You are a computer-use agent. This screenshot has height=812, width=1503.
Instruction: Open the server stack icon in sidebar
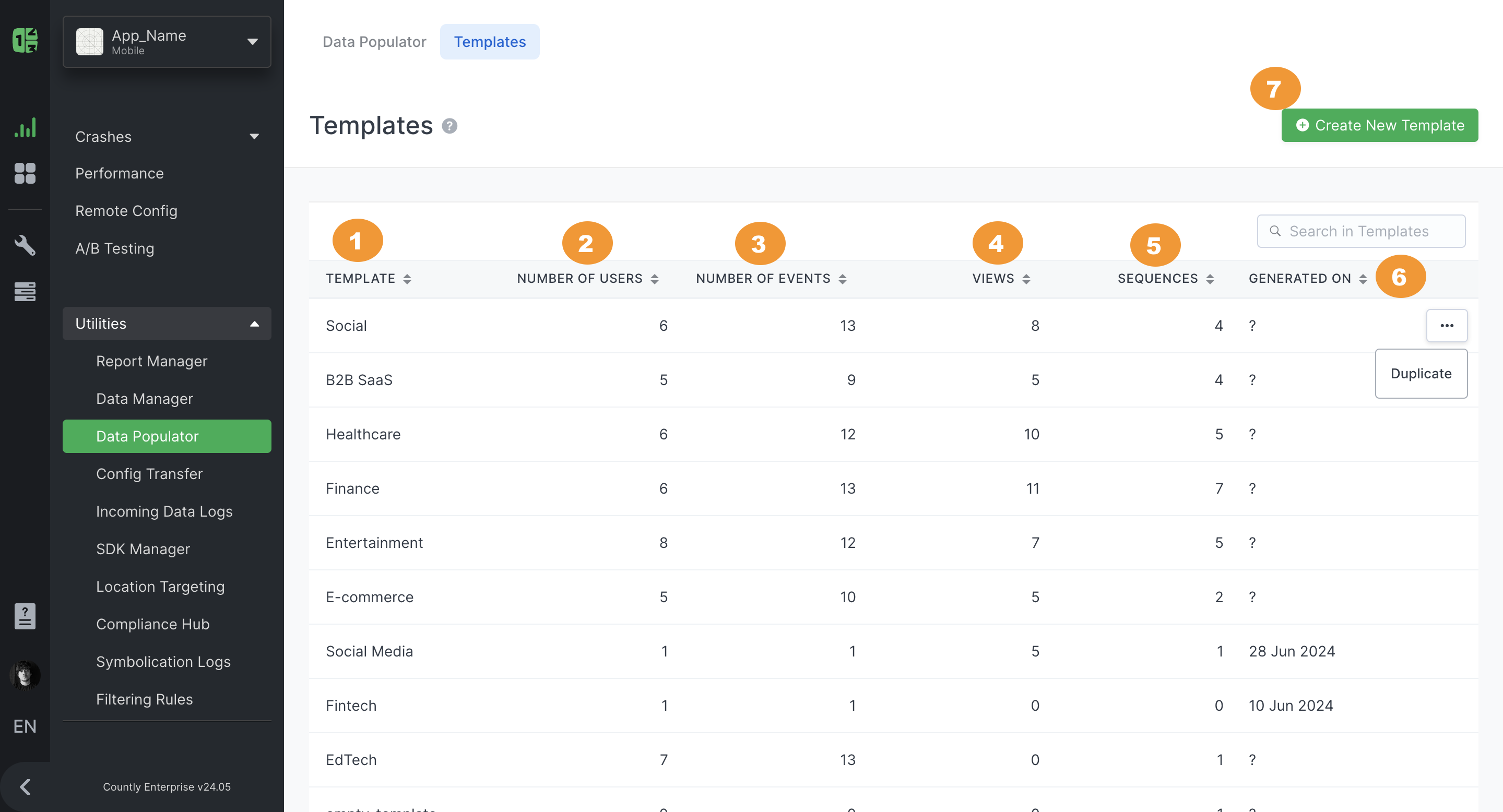click(25, 291)
